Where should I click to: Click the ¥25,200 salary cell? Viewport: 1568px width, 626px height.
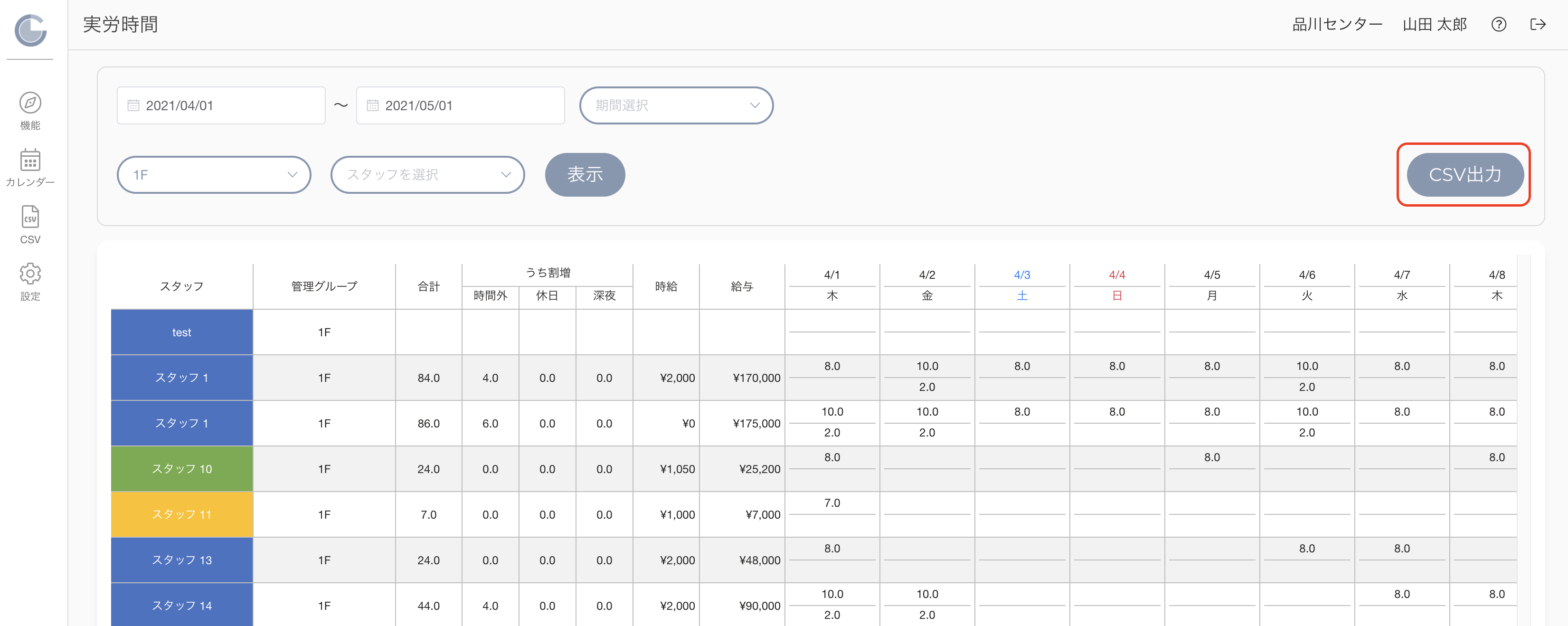coord(742,469)
